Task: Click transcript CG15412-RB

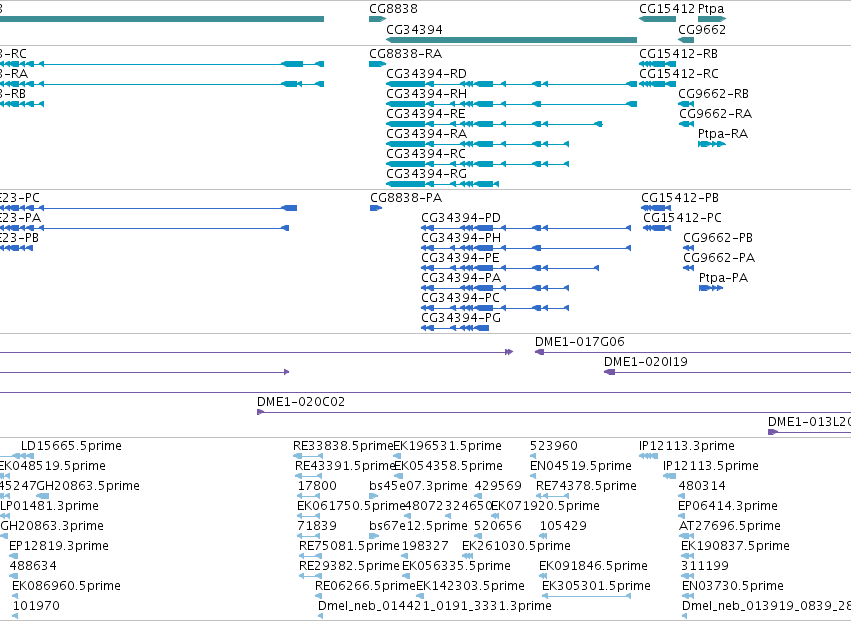Action: (x=678, y=54)
